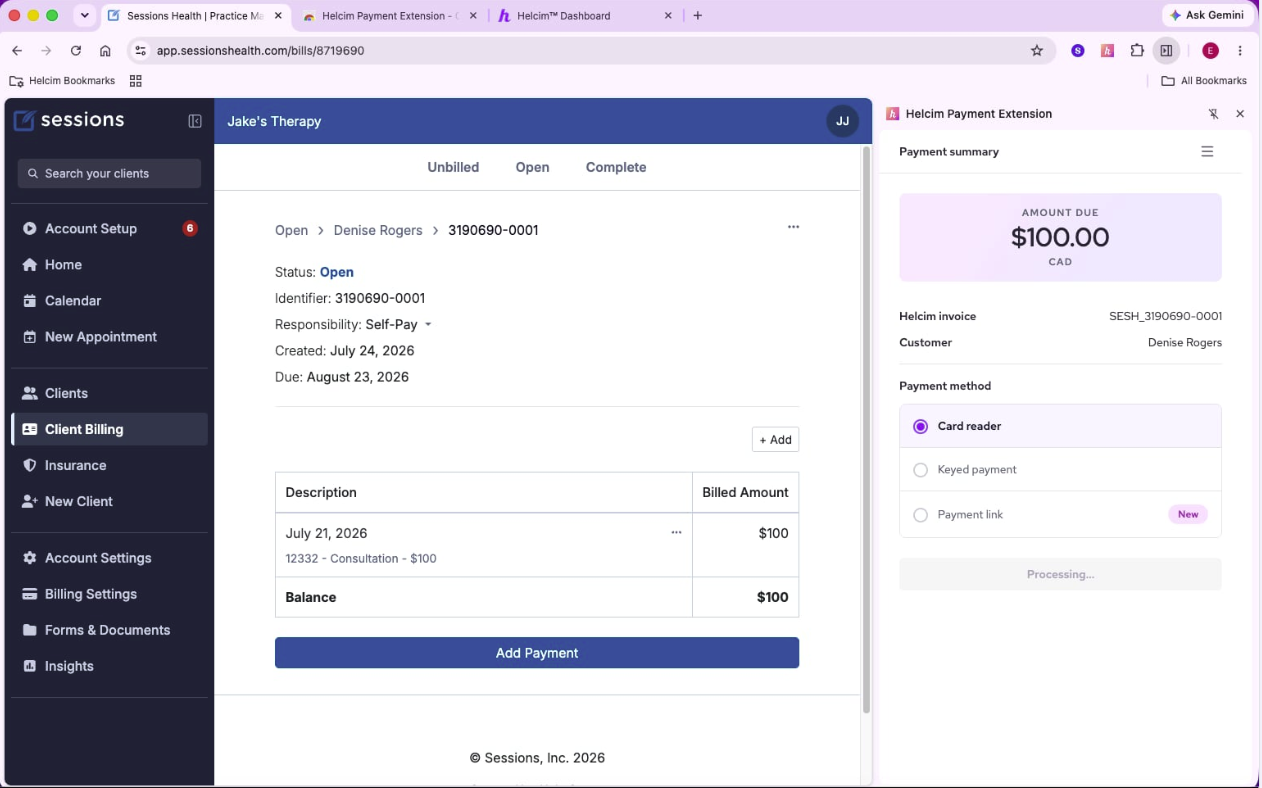
Task: Go back in browser
Action: tap(17, 51)
